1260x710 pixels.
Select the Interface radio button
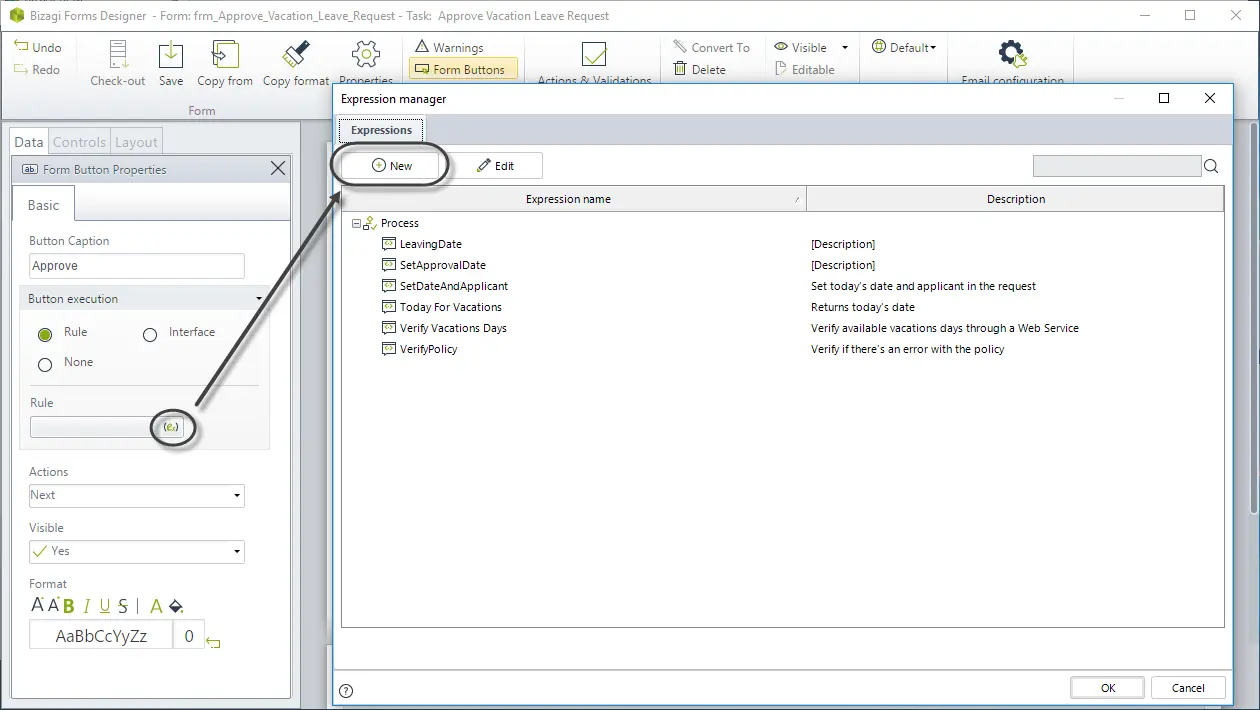pyautogui.click(x=150, y=334)
